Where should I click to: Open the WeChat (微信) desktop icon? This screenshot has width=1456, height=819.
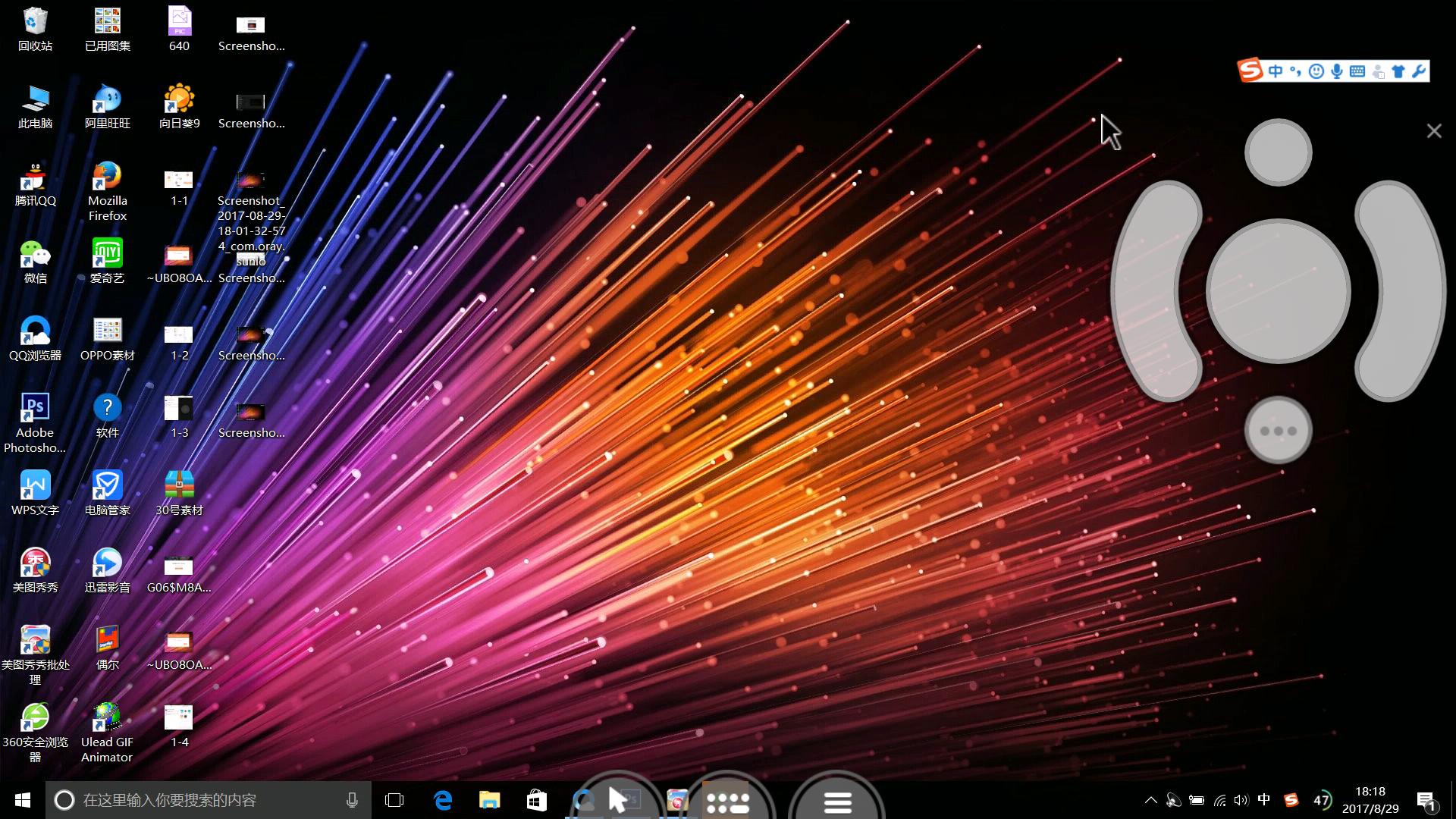tap(35, 255)
